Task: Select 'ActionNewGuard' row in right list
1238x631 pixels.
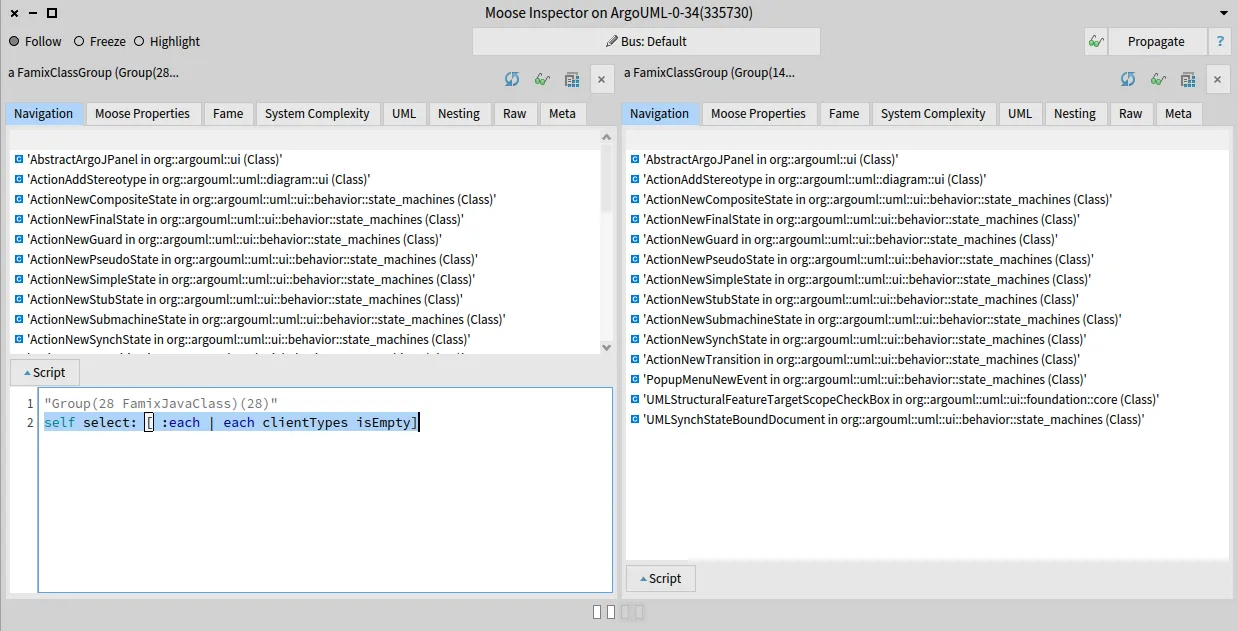Action: (926, 239)
